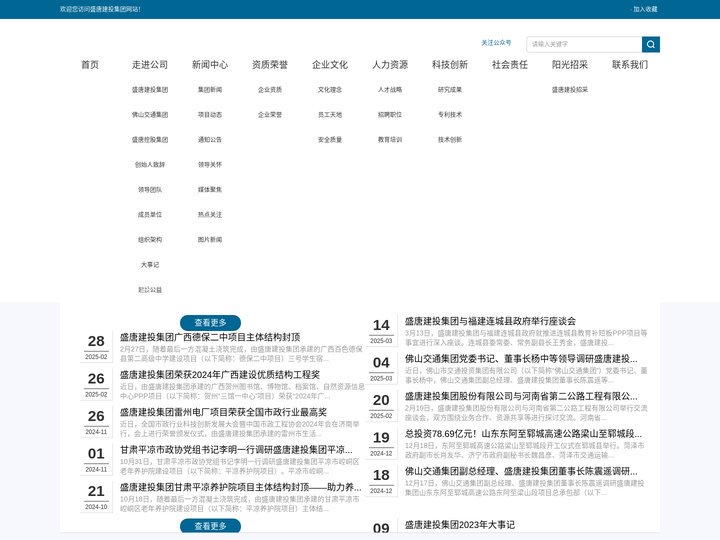
Task: Open the 资质荣誉 menu
Action: point(270,65)
